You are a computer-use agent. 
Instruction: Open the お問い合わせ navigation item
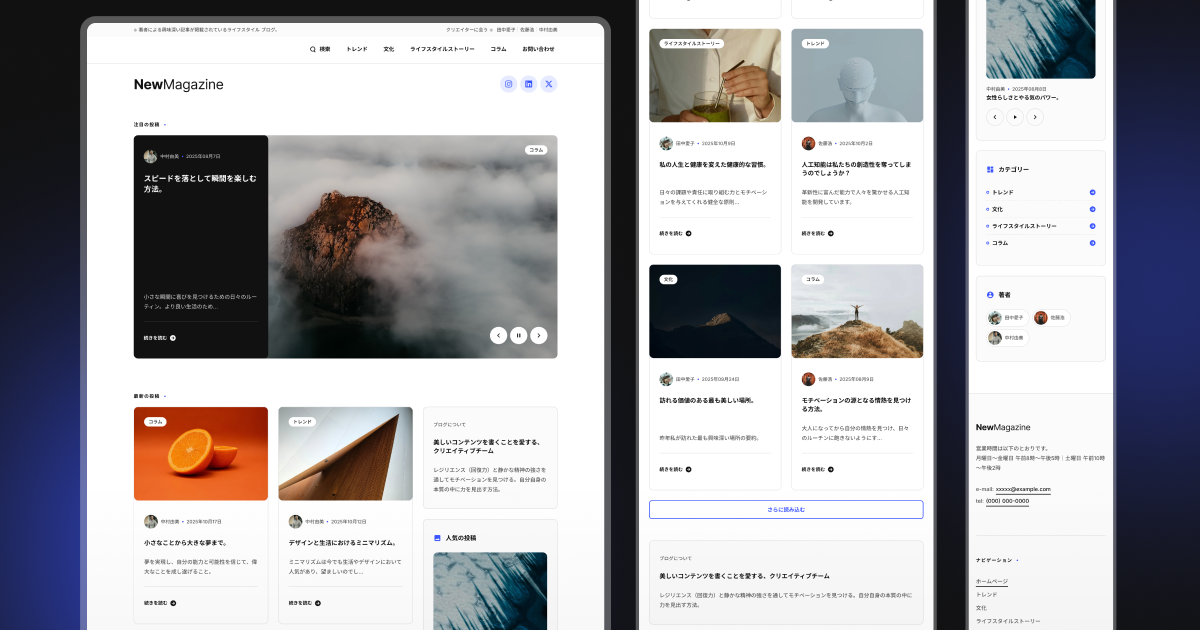pyautogui.click(x=540, y=48)
